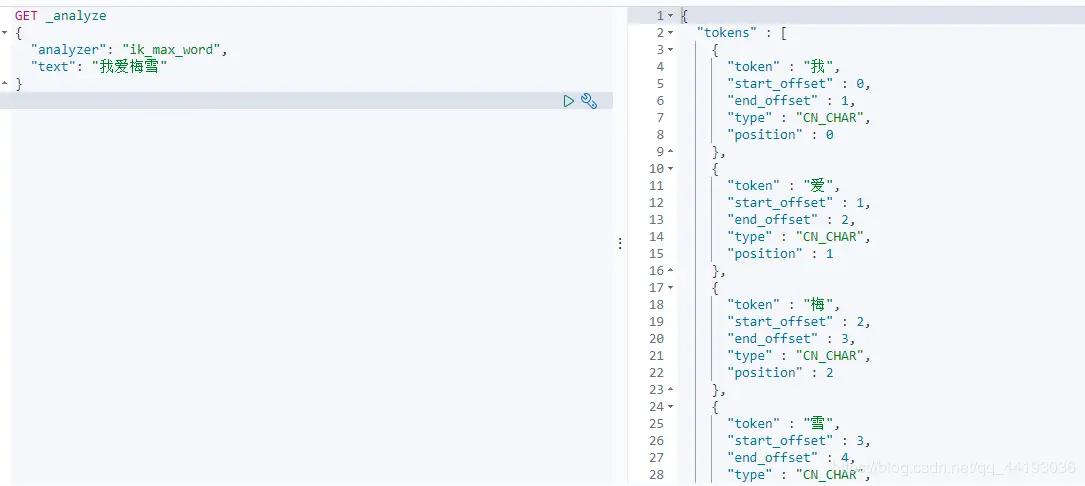Click line number 4 in response gutter

pyautogui.click(x=659, y=66)
